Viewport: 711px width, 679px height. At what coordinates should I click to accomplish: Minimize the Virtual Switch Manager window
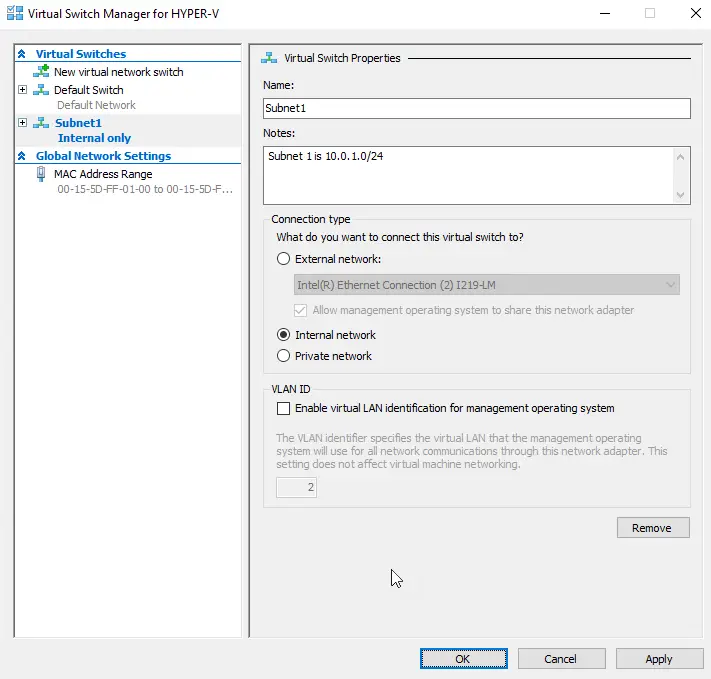click(x=605, y=13)
